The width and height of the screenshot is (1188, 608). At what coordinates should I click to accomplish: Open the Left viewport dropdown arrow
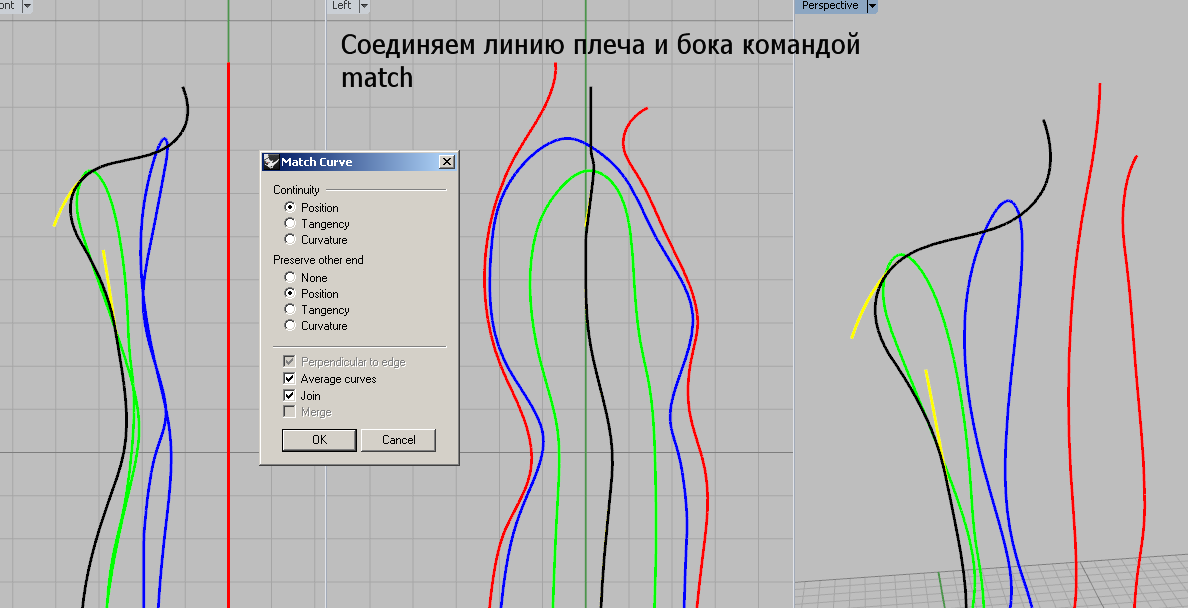pyautogui.click(x=364, y=5)
